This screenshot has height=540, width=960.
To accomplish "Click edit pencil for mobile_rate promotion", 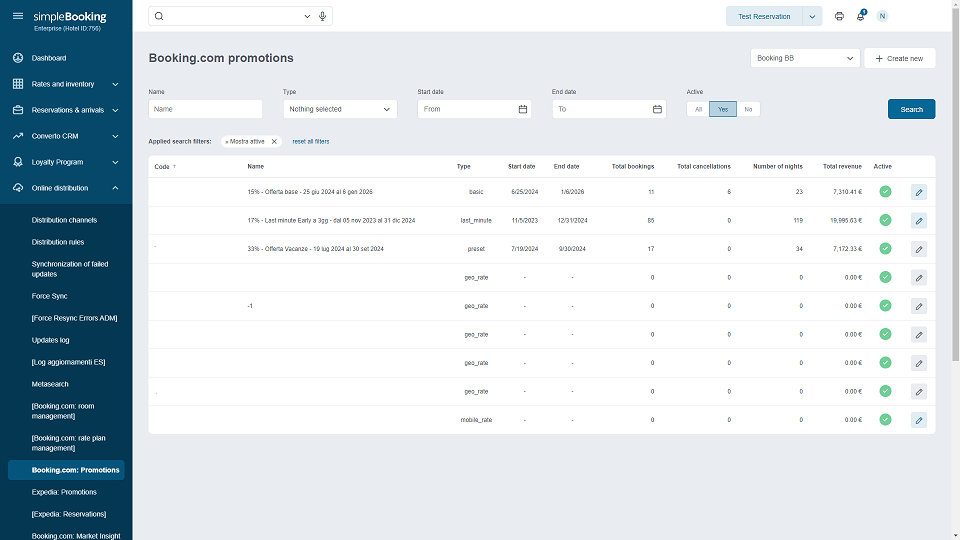I will (919, 420).
